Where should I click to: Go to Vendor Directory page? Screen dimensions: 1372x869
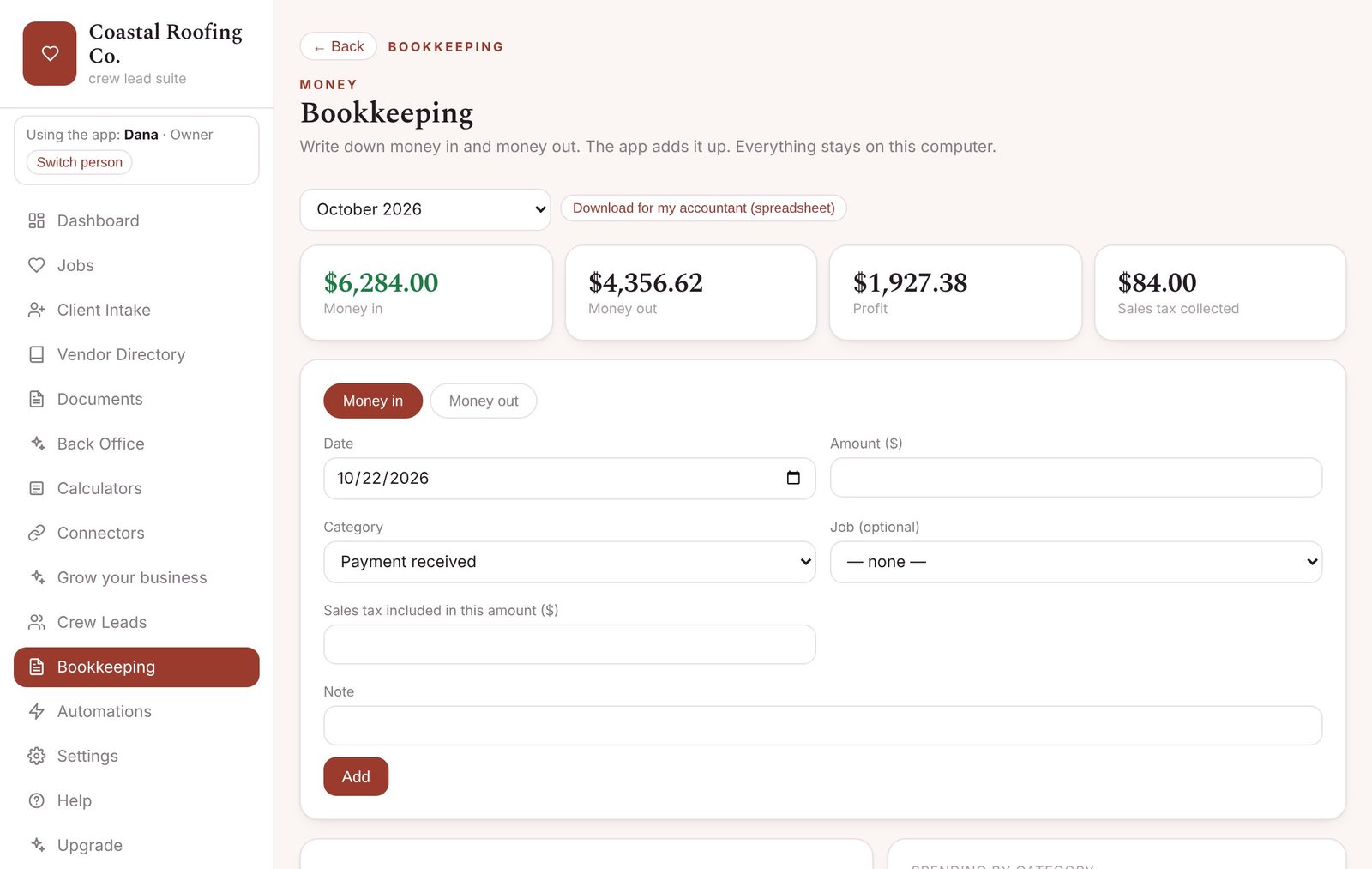pos(136,354)
